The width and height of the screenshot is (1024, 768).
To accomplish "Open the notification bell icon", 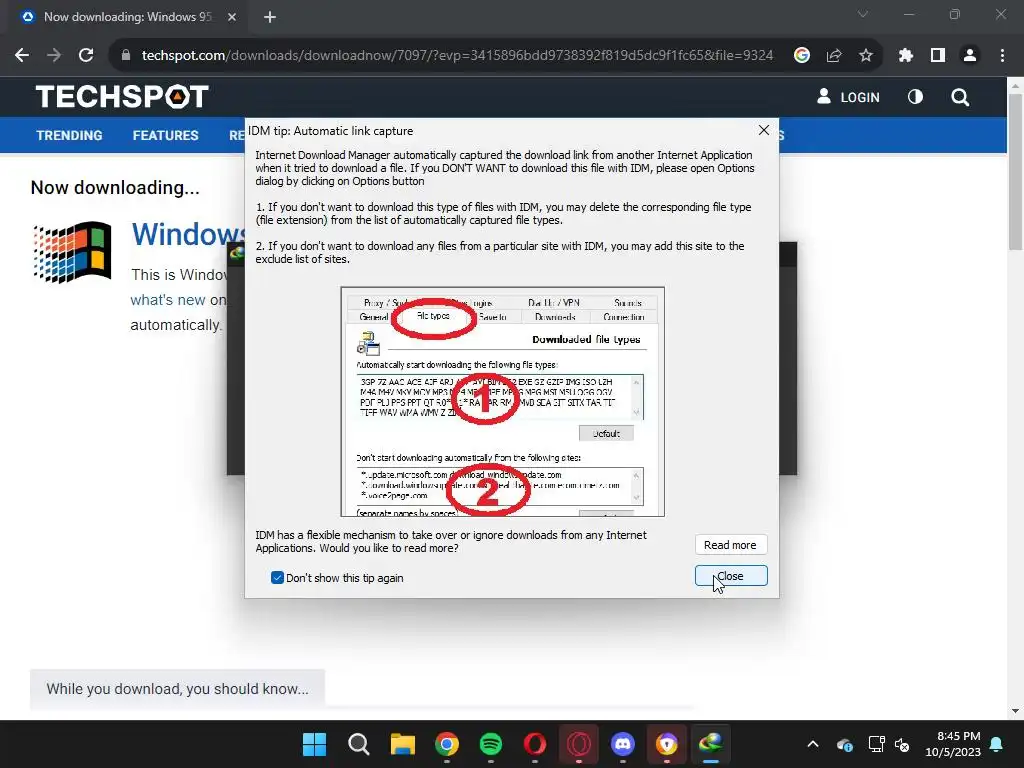I will 997,744.
